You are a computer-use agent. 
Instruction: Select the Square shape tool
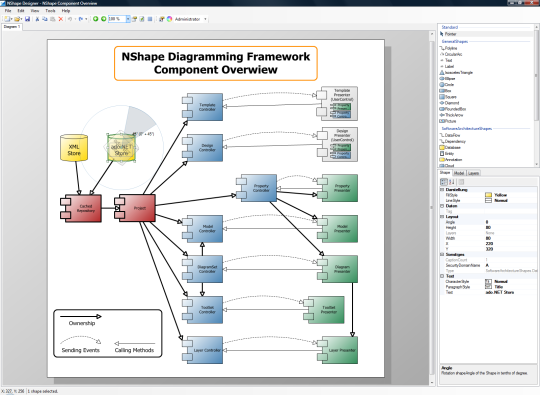(448, 97)
